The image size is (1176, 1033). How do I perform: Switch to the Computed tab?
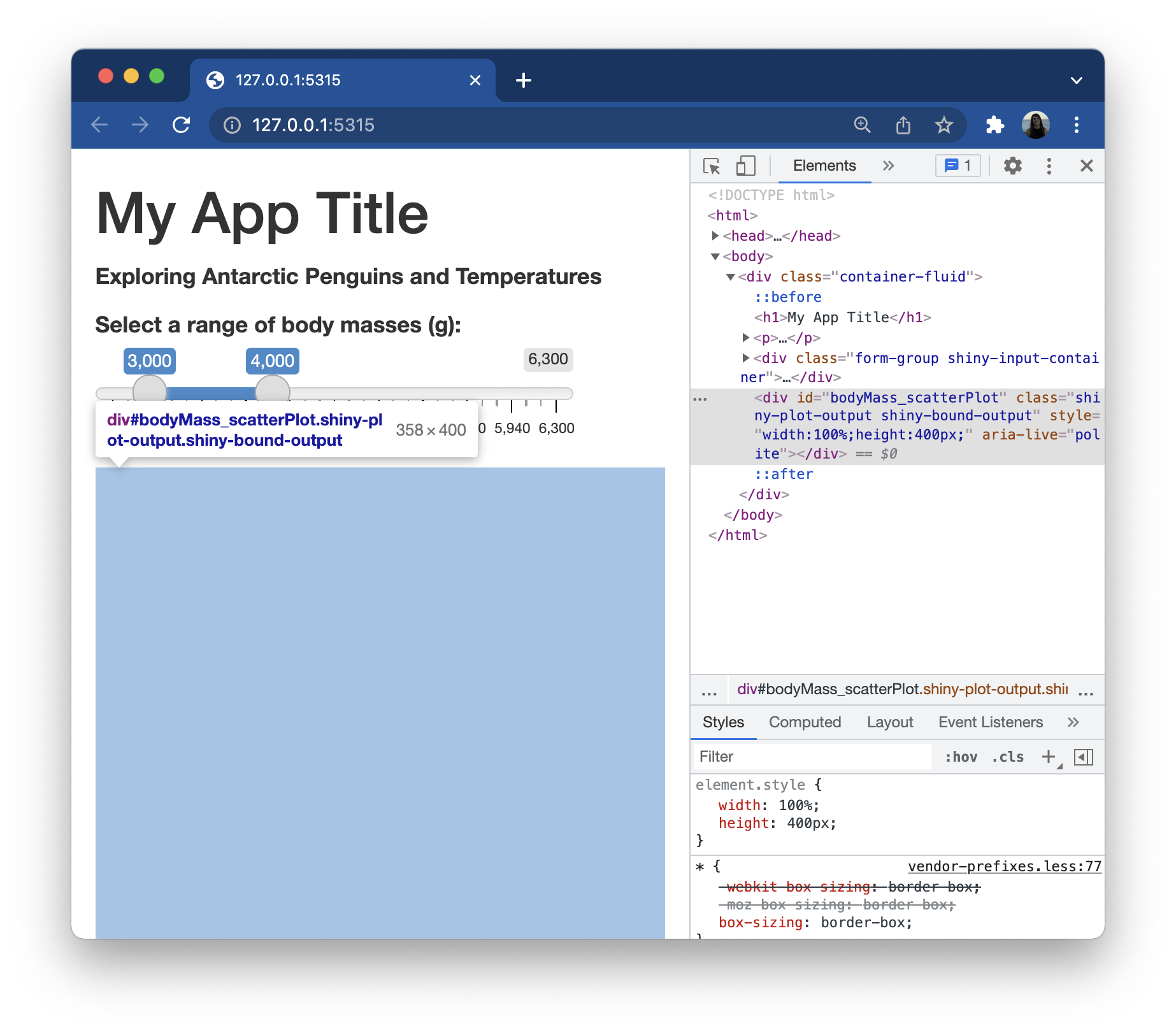pos(805,722)
